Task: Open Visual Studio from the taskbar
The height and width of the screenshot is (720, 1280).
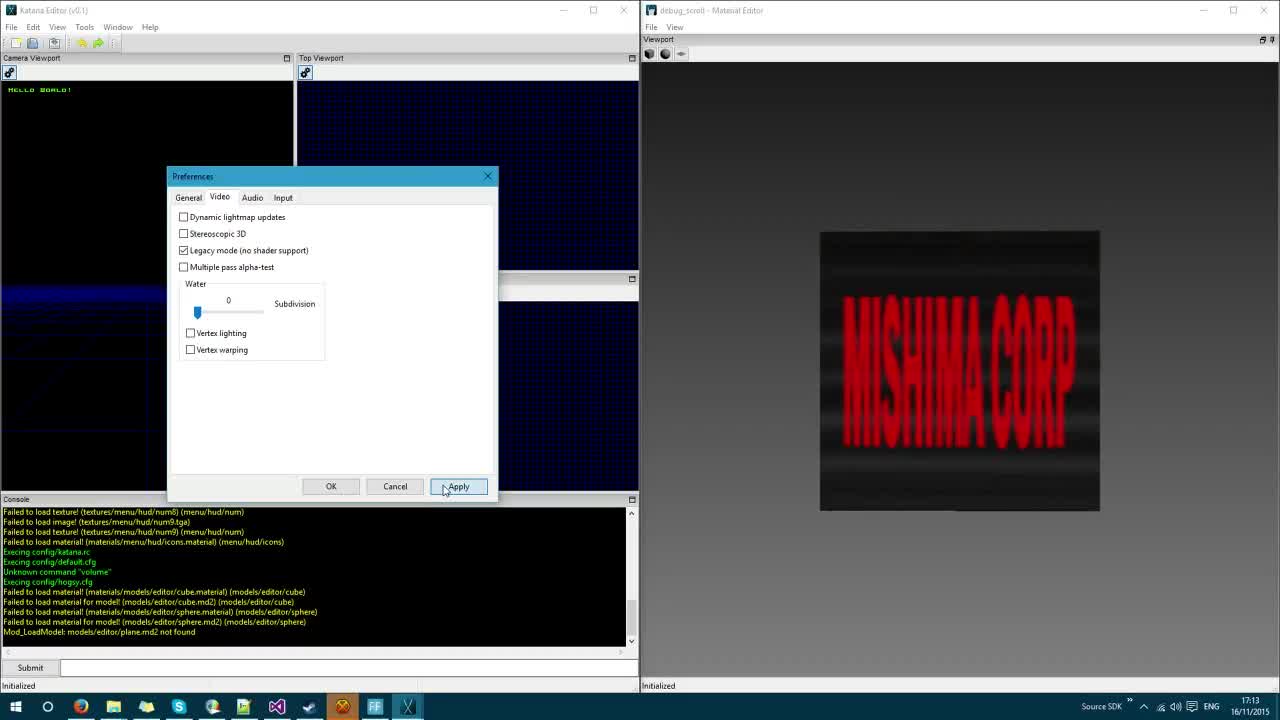Action: point(277,707)
